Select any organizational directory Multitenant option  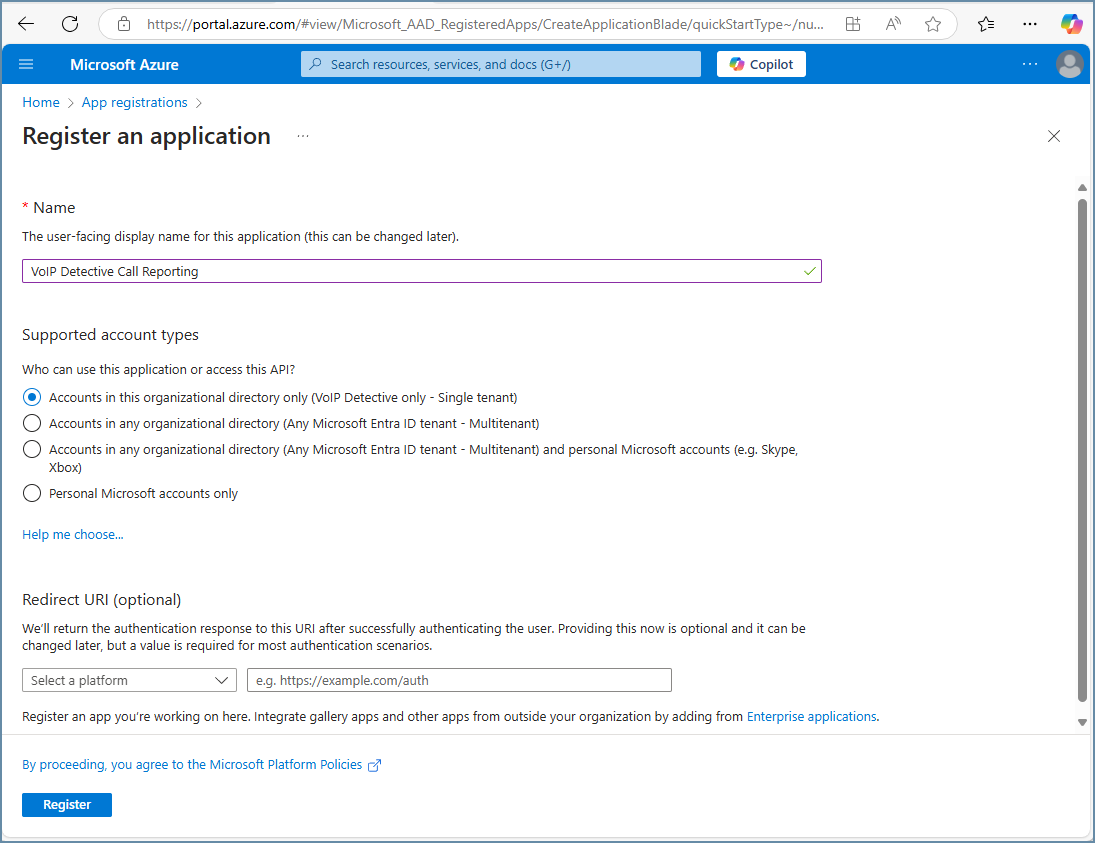click(32, 423)
